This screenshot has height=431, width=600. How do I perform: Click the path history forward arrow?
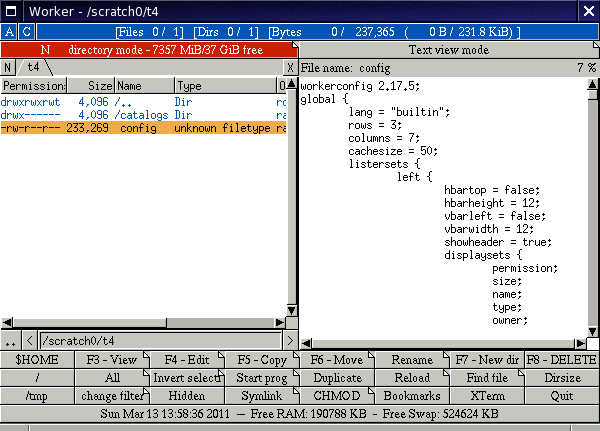(x=290, y=340)
